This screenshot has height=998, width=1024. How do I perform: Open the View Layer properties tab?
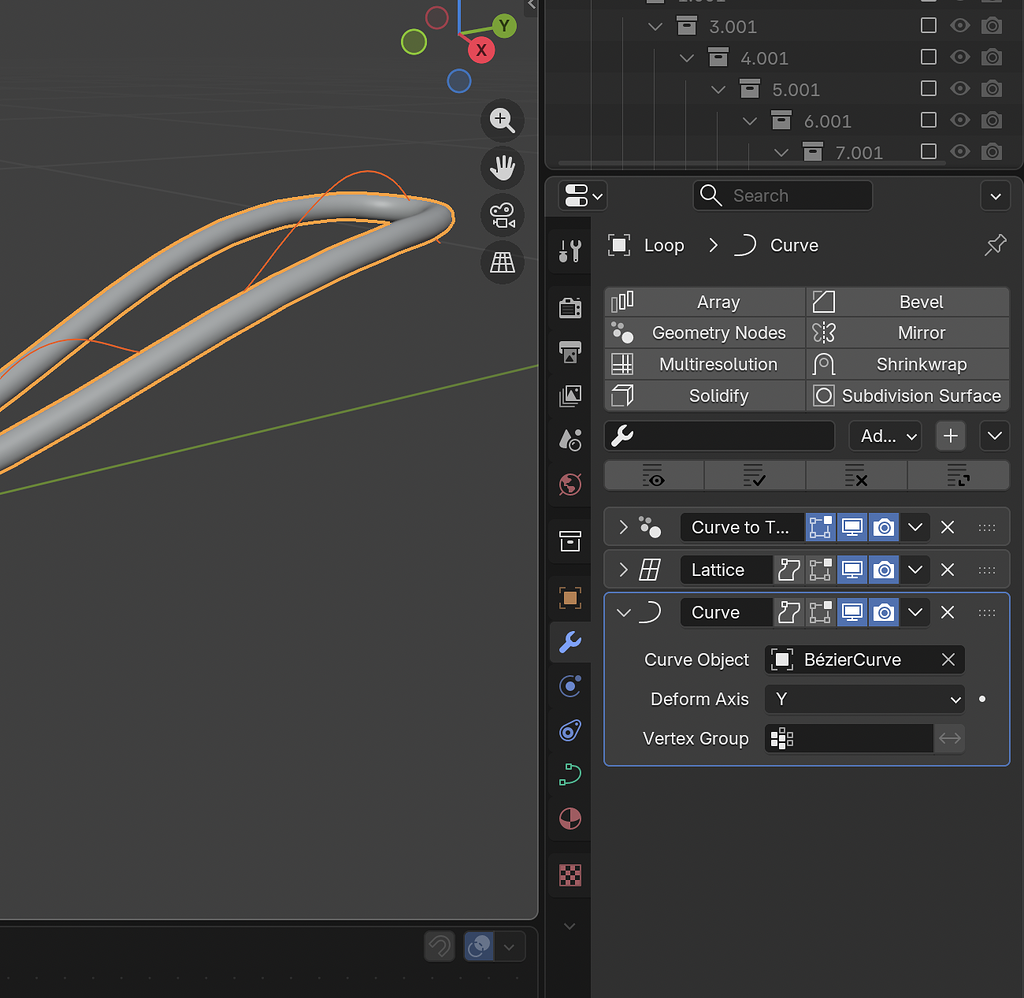point(570,396)
